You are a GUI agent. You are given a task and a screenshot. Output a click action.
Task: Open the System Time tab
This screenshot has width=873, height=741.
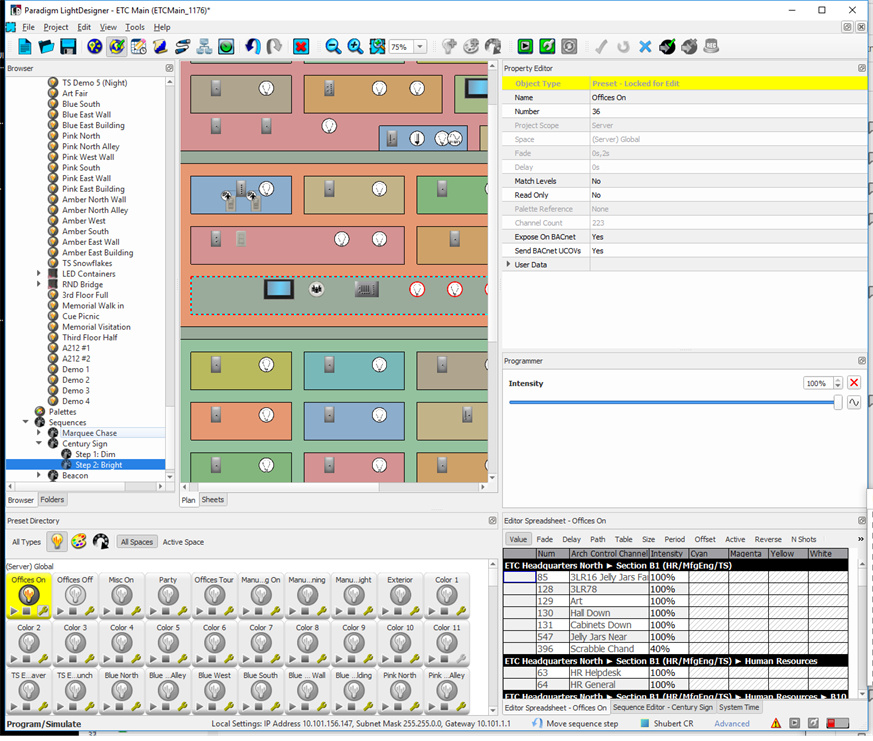coord(739,707)
